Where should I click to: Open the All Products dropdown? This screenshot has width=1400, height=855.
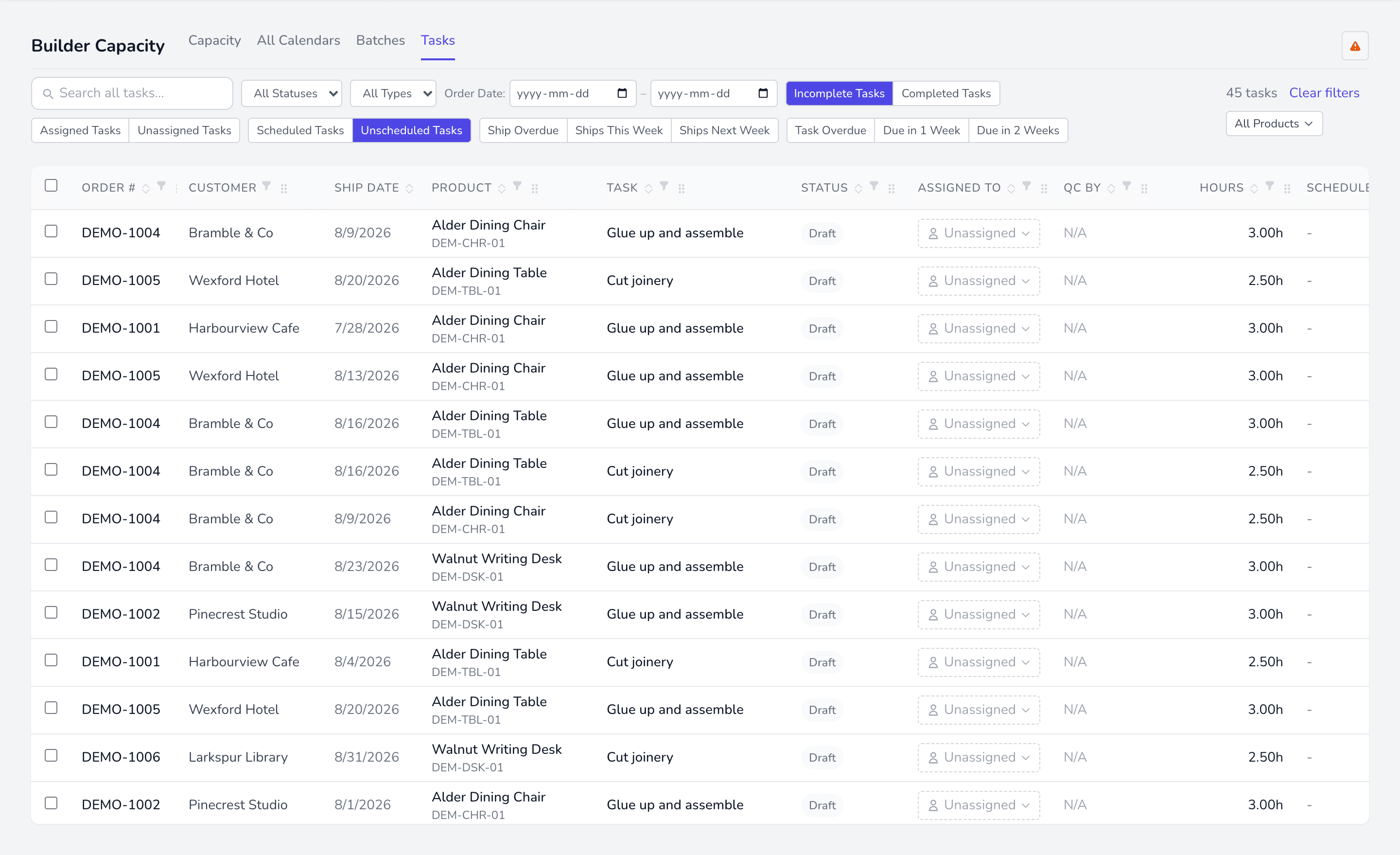[x=1274, y=124]
